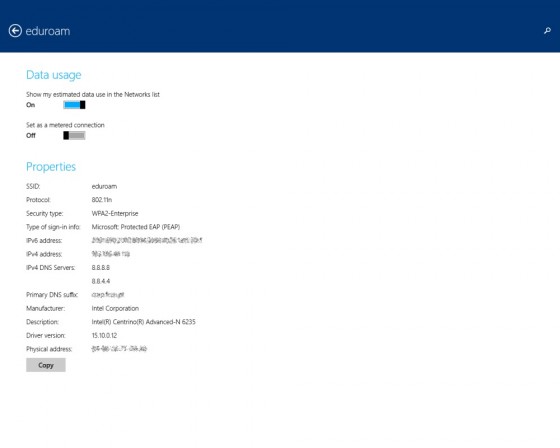Select the 'Set as a metered connection' label
The width and height of the screenshot is (560, 448).
[x=65, y=125]
